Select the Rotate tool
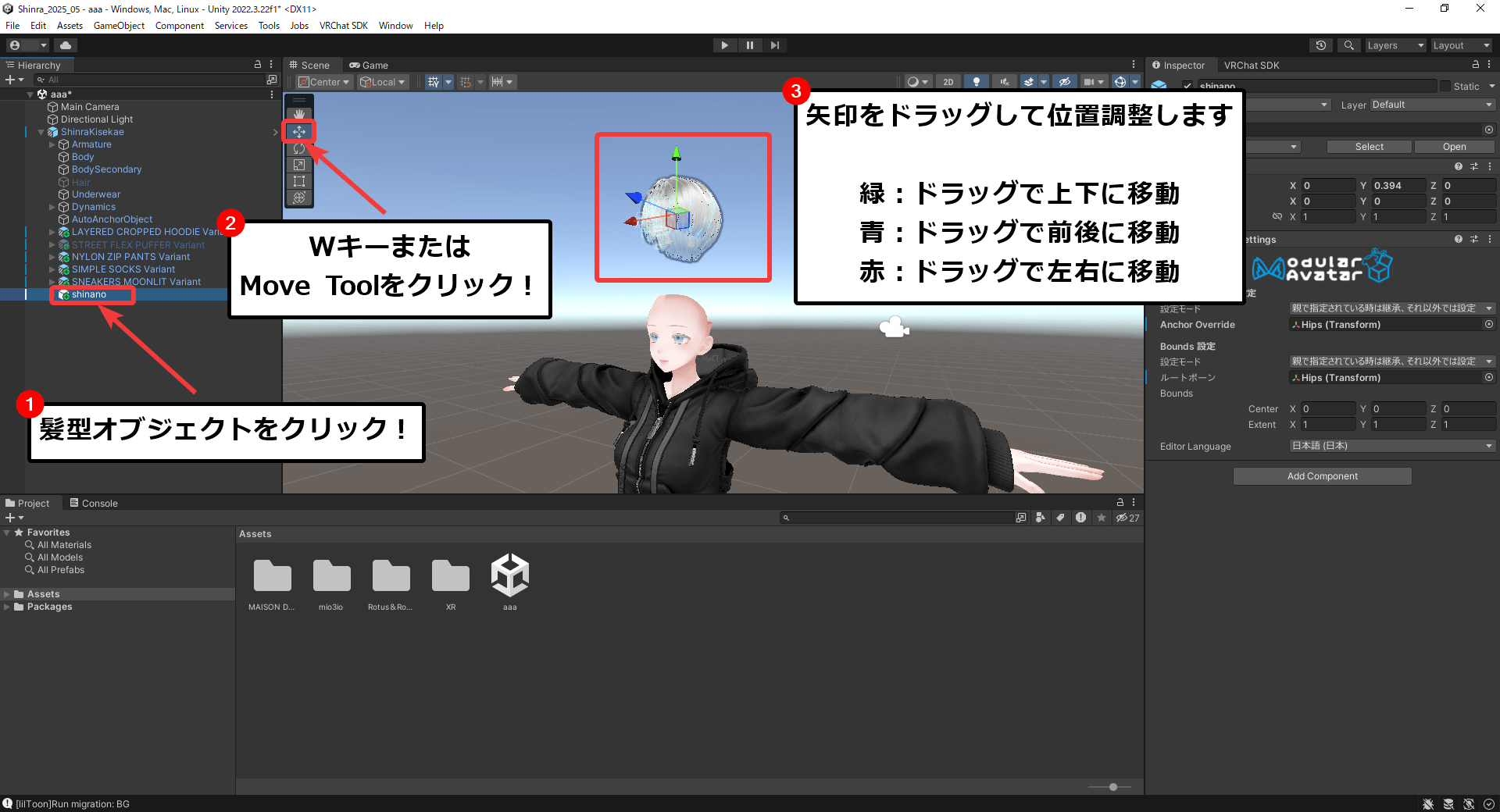The height and width of the screenshot is (812, 1500). 299,148
